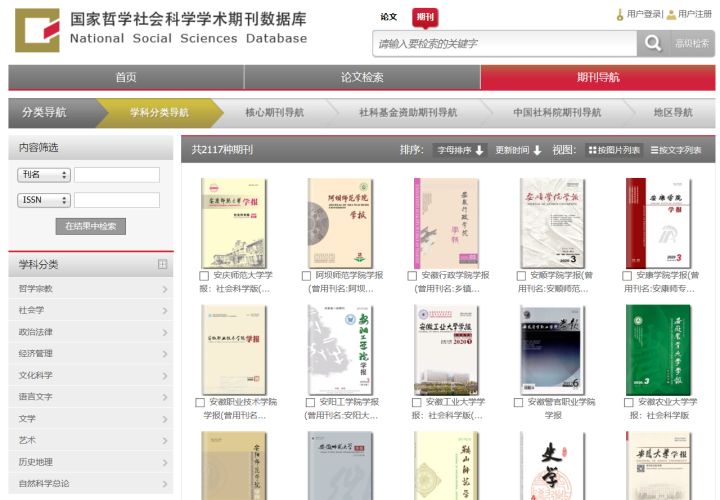Open the 安庆师范大学学报 cover thumbnail
The width and height of the screenshot is (720, 500).
(234, 223)
